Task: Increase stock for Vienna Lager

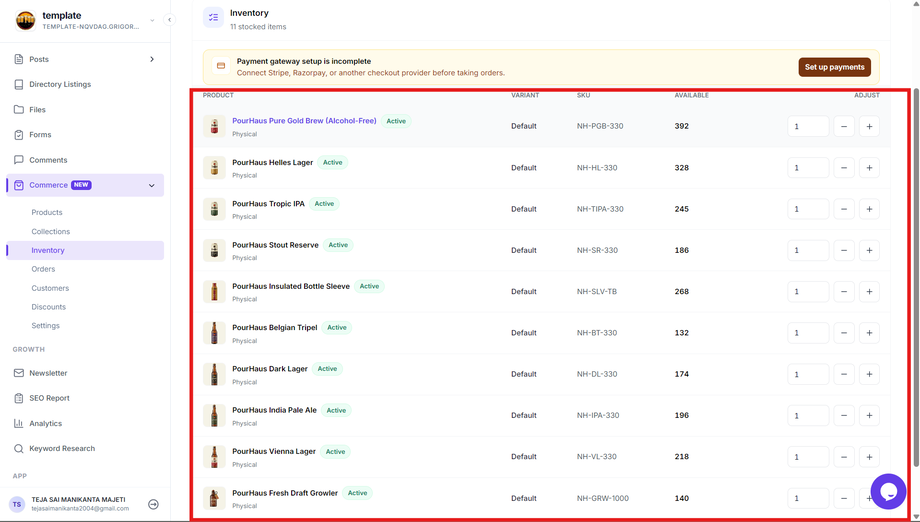Action: pyautogui.click(x=869, y=457)
